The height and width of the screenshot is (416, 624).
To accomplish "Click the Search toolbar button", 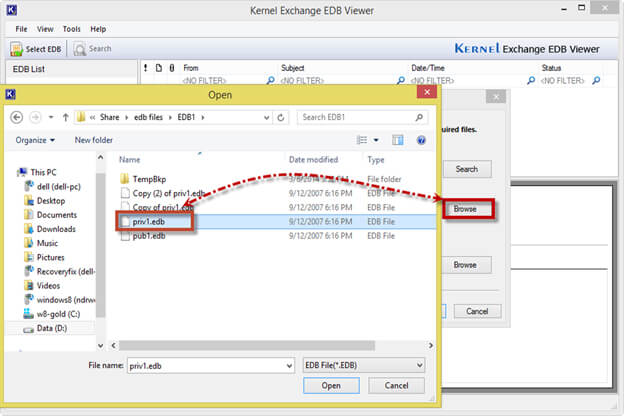I will [92, 49].
